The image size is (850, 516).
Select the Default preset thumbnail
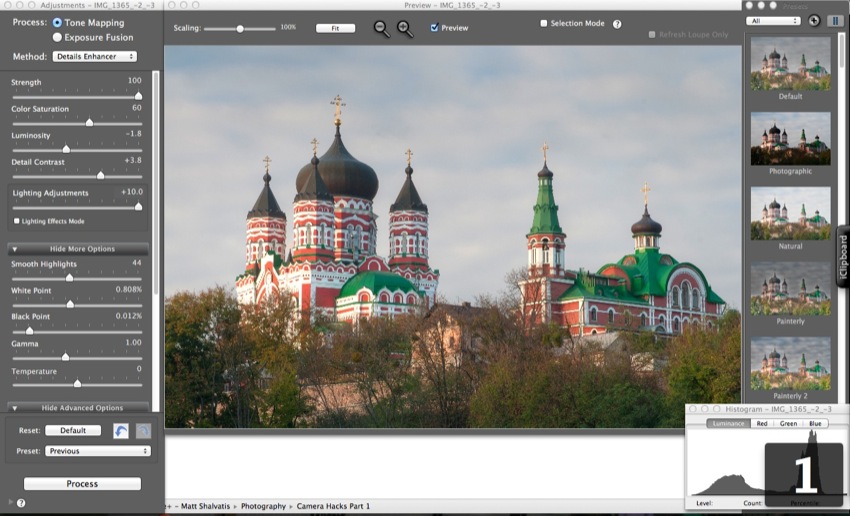(790, 63)
